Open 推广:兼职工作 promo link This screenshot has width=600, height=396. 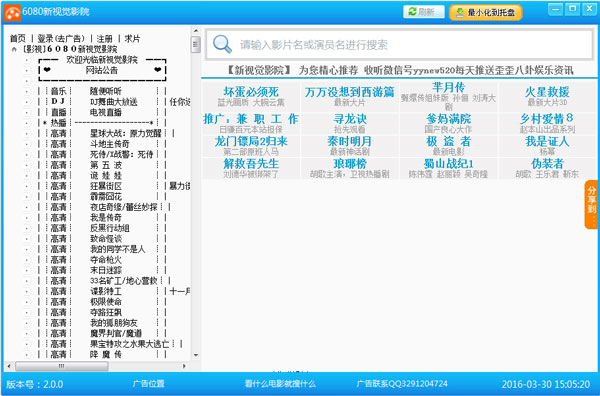tap(251, 119)
